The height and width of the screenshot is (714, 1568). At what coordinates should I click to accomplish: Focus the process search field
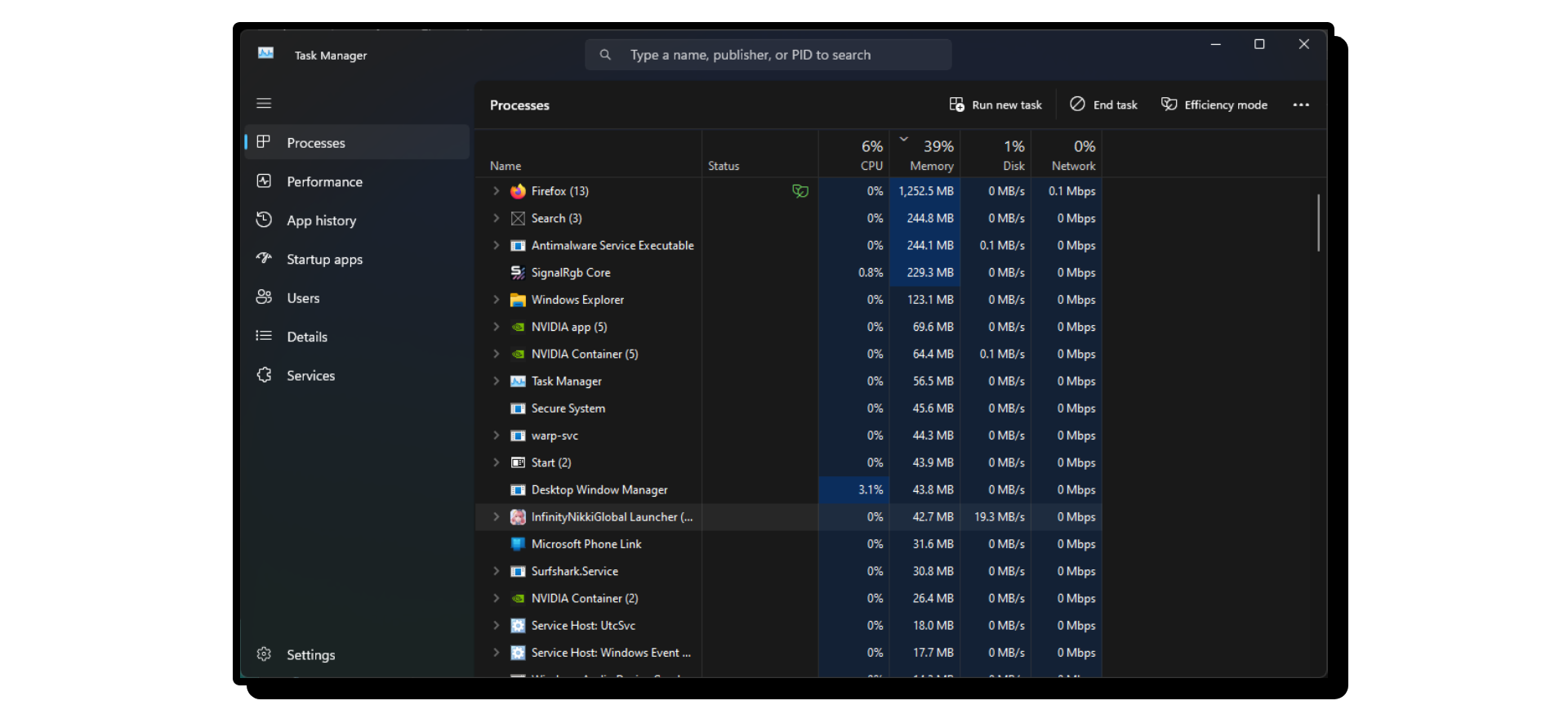coord(768,55)
